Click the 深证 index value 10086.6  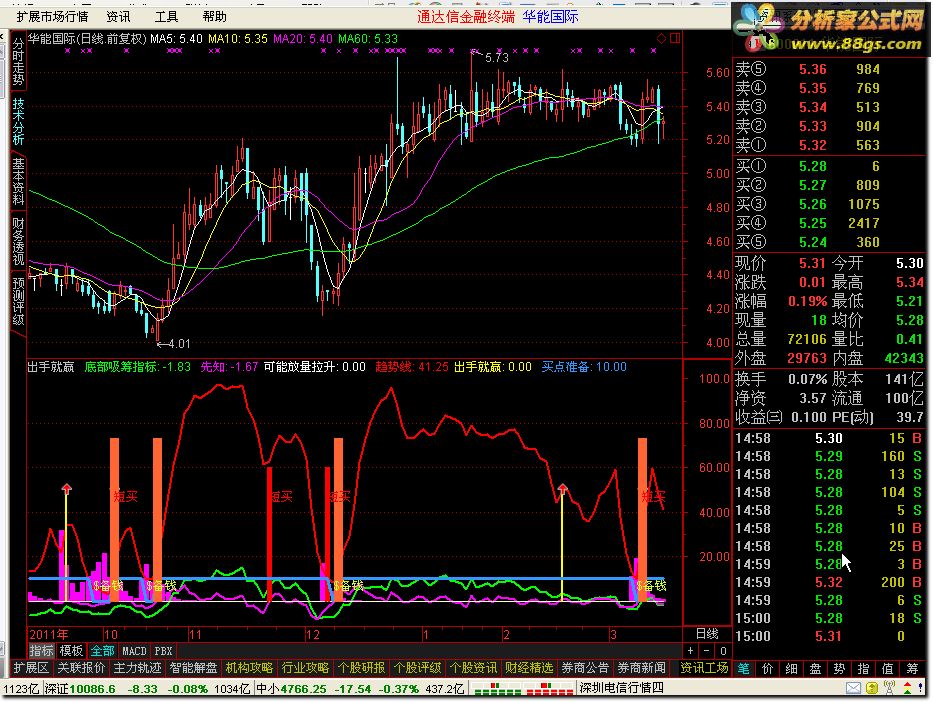pos(93,689)
